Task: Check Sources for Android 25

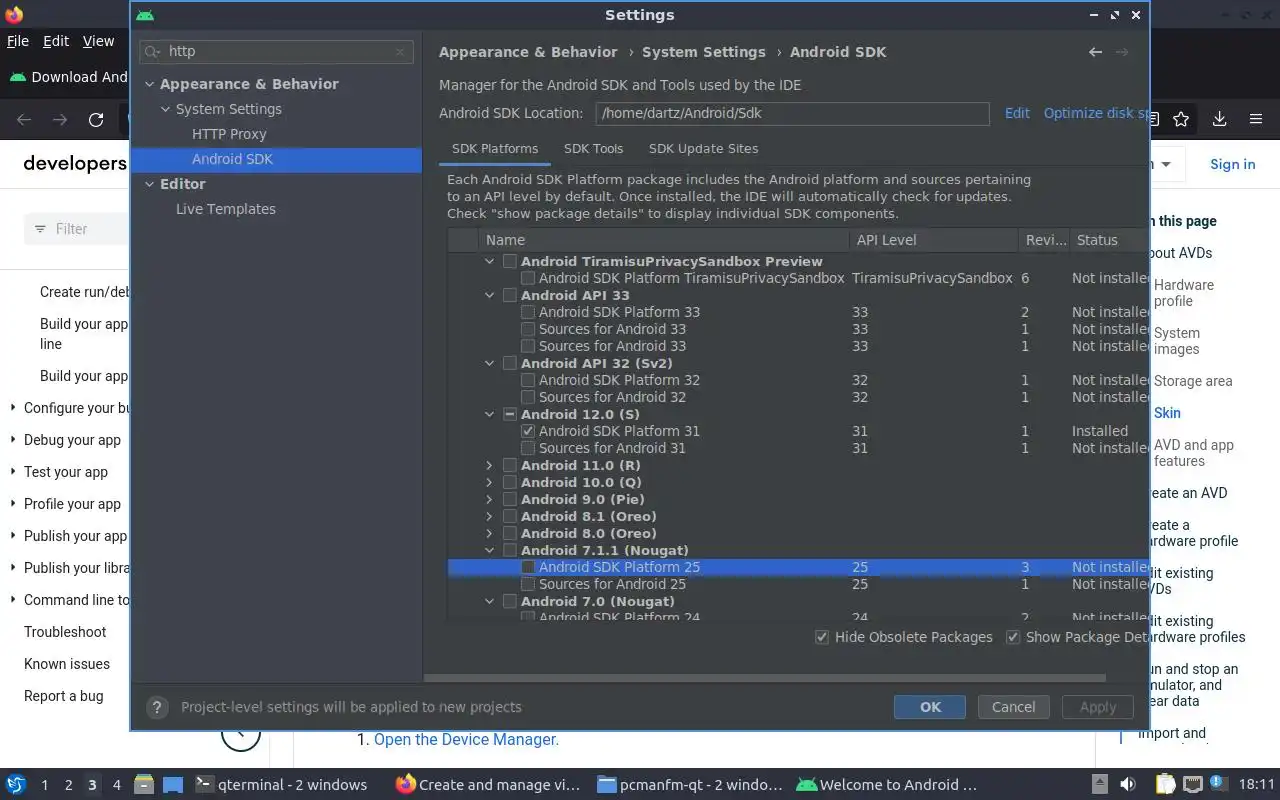Action: point(528,584)
